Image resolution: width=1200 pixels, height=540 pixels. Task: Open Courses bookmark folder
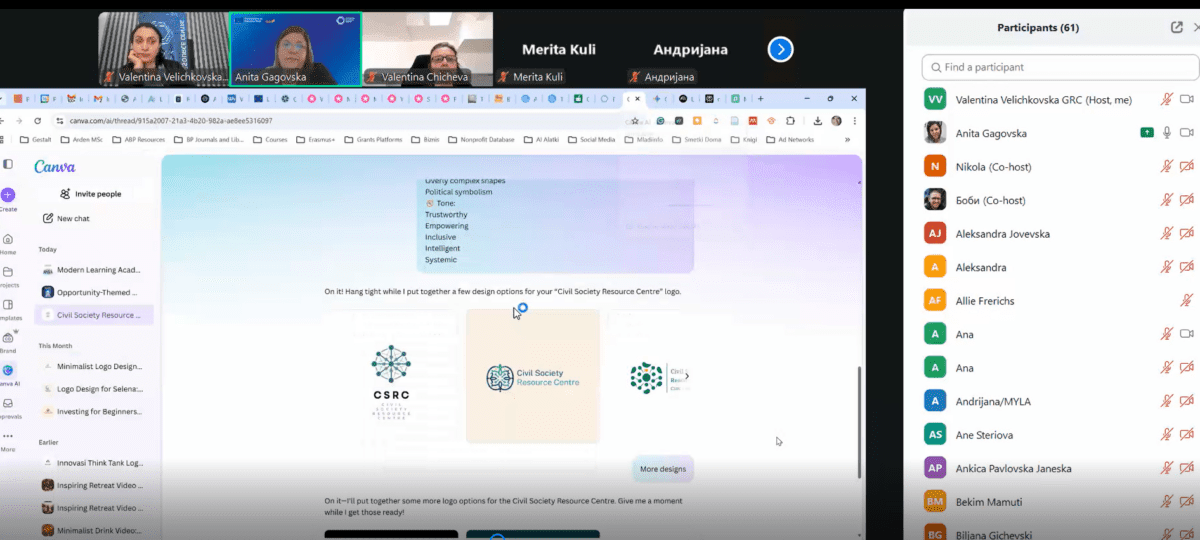pos(270,140)
